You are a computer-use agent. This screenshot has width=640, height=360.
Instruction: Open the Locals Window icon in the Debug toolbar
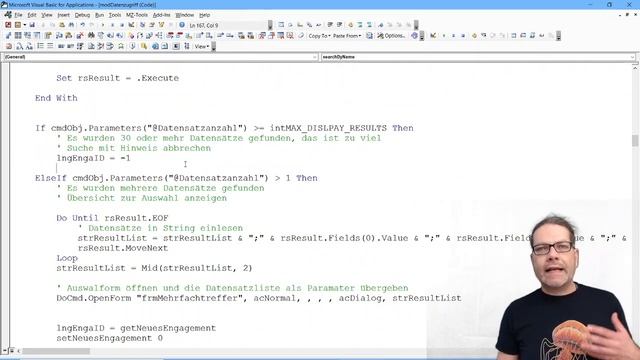pos(513,36)
